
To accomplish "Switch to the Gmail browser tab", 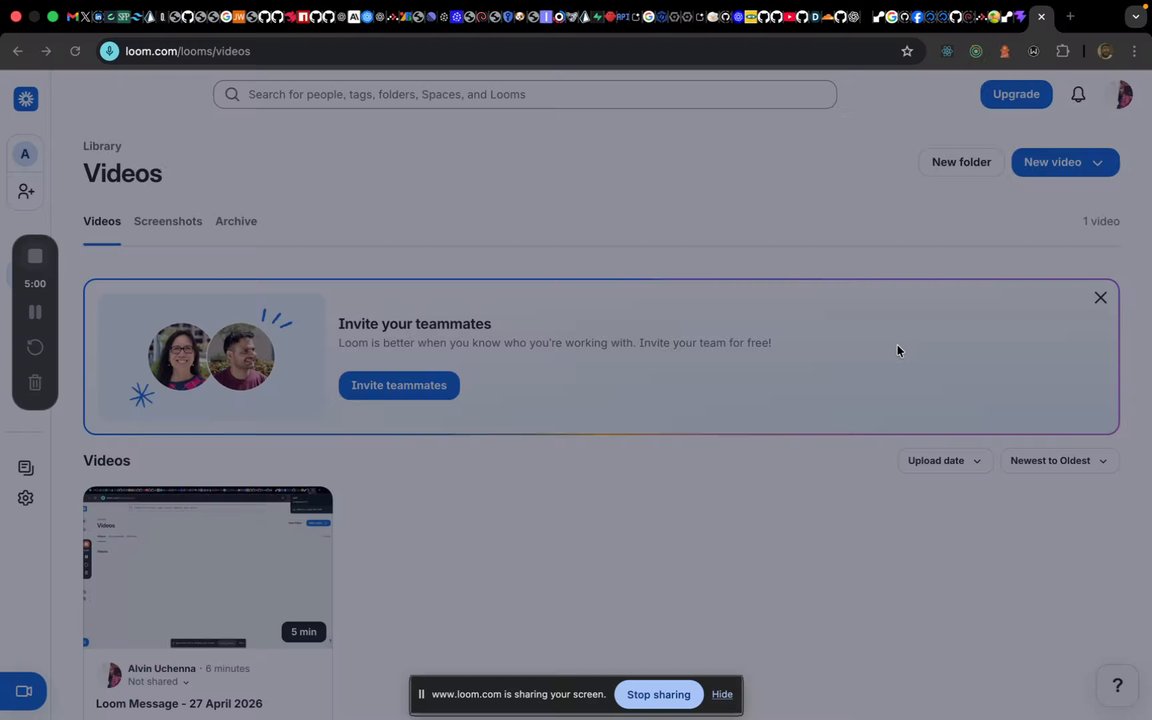I will 72,16.
